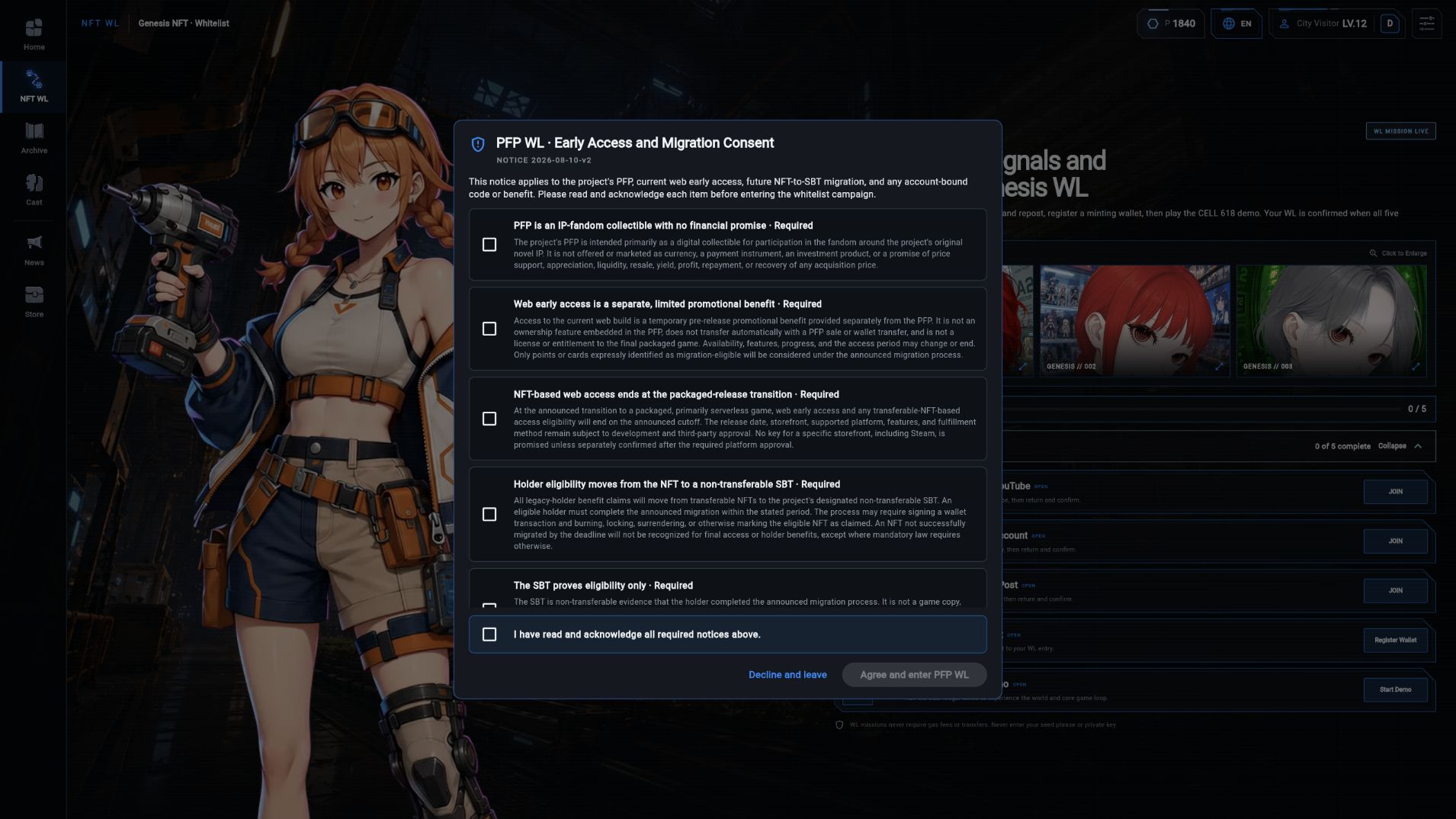This screenshot has height=819, width=1456.
Task: Click JOIN in the YouTube mission row
Action: [1395, 492]
